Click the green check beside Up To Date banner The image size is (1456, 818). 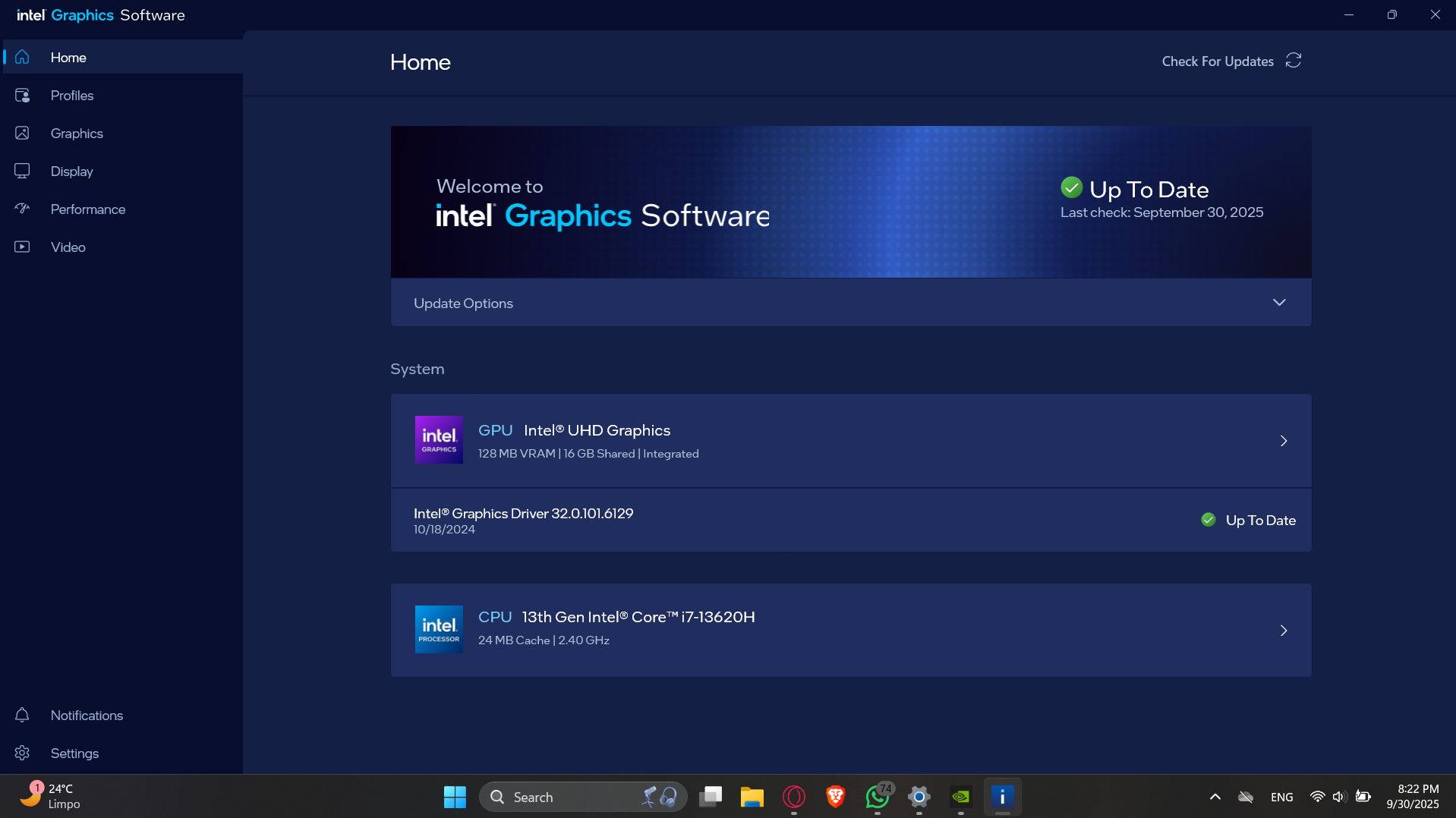1071,187
